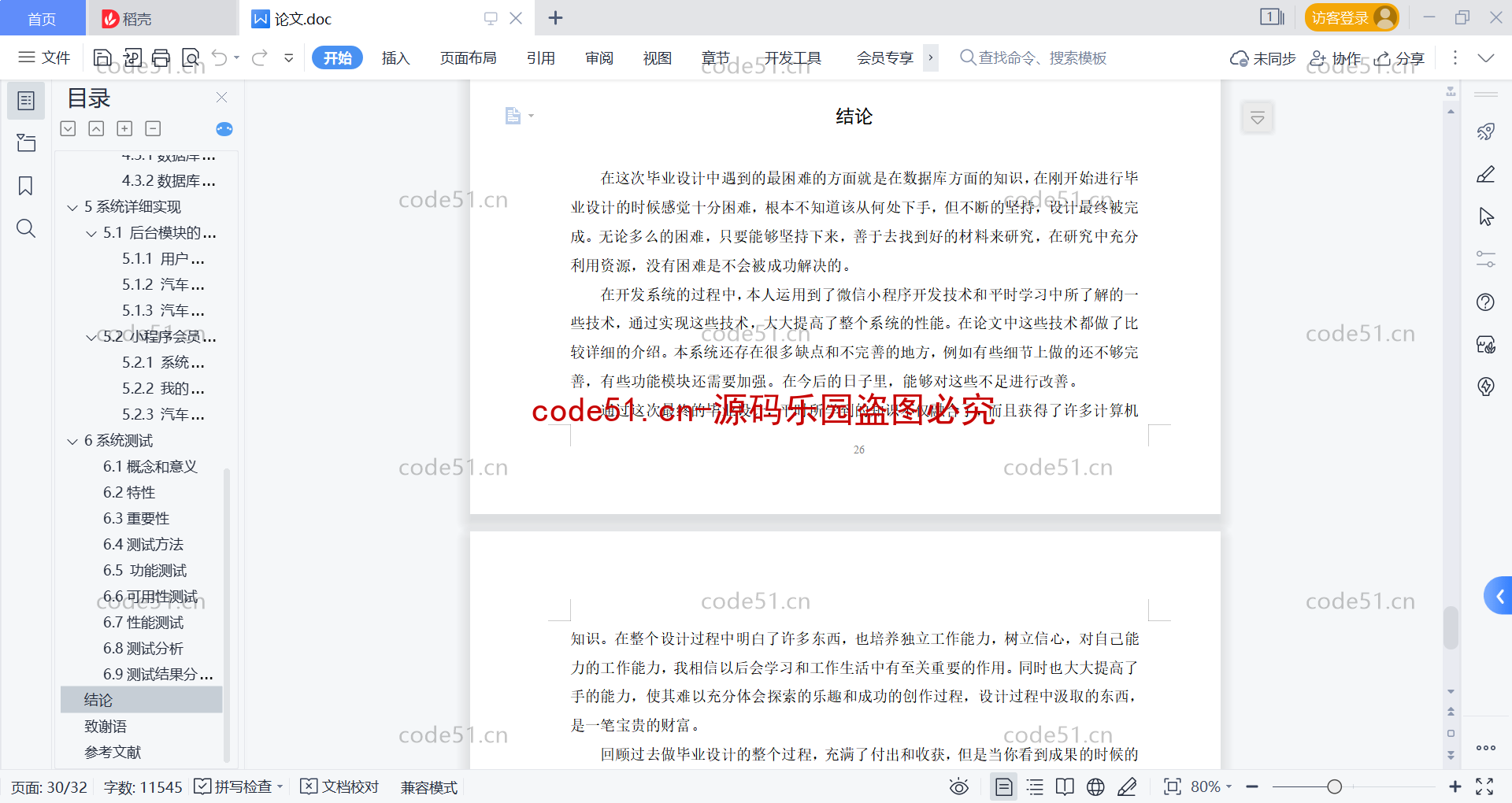Click the 协作 collaborate button
1512x803 pixels.
(1335, 58)
